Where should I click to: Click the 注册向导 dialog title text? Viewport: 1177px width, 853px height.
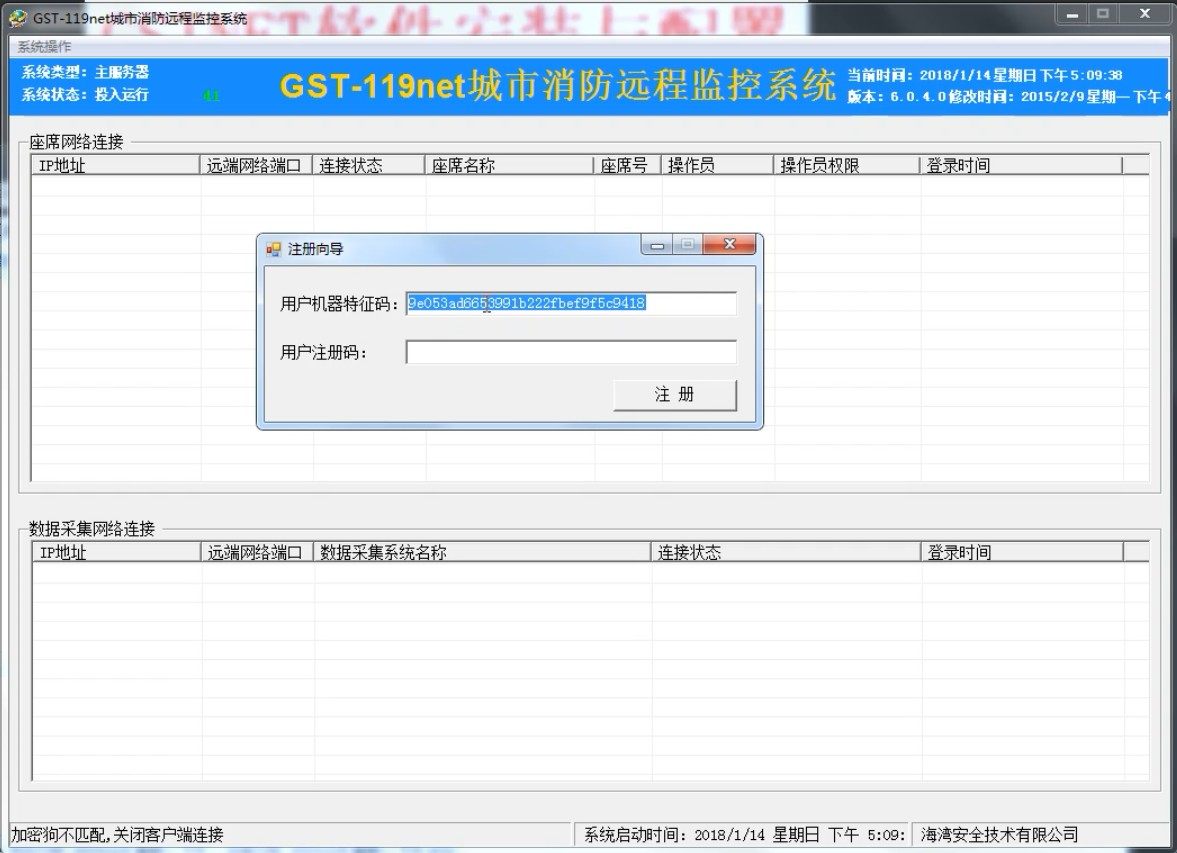(x=315, y=249)
